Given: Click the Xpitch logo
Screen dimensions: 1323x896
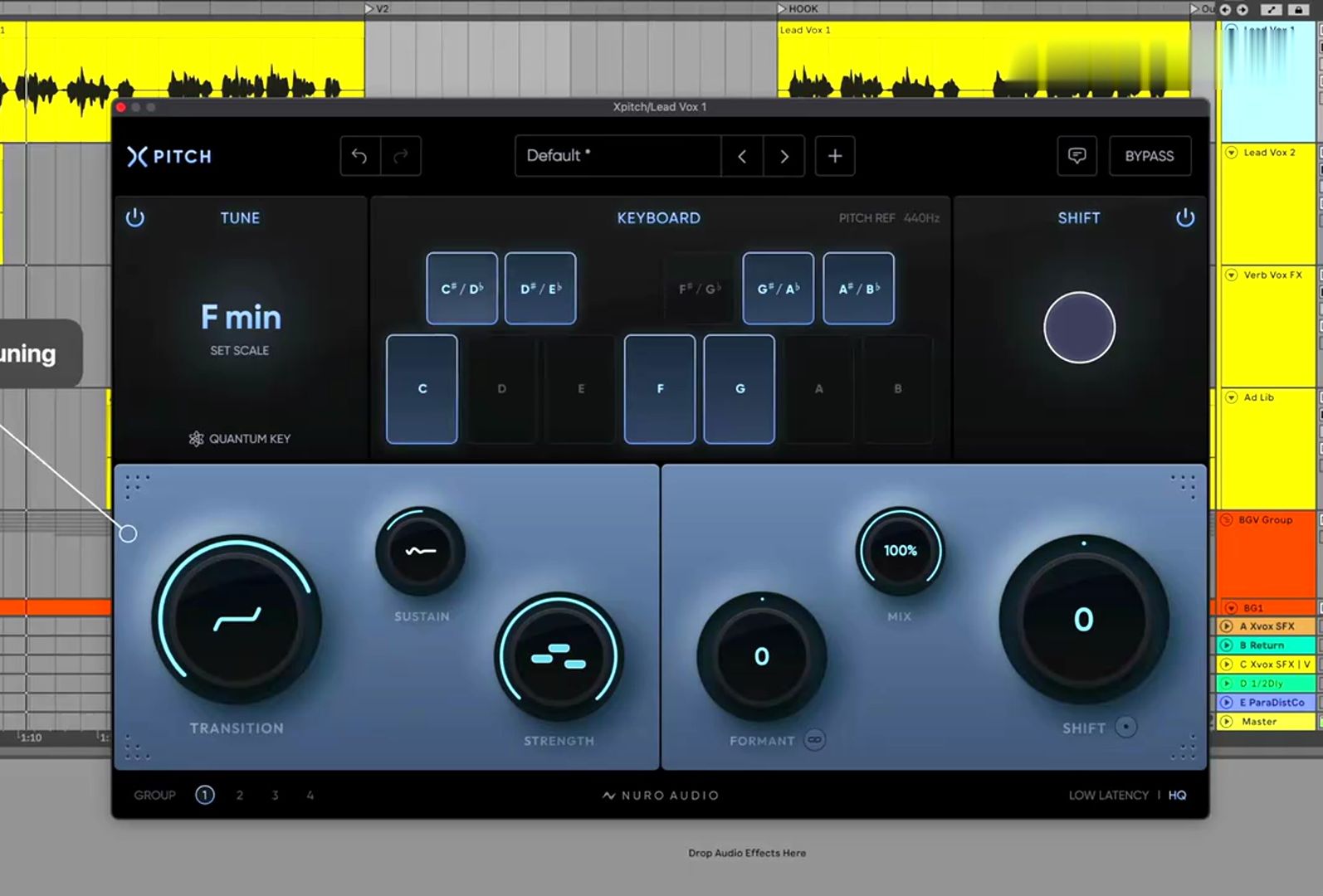Looking at the screenshot, I should [x=169, y=156].
